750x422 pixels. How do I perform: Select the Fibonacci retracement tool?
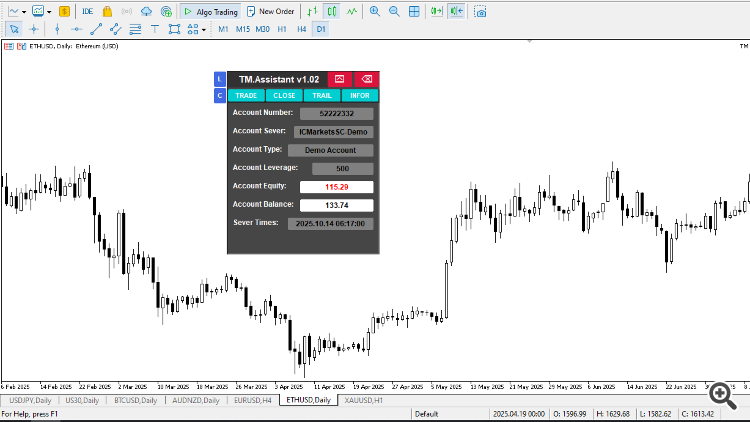pyautogui.click(x=135, y=29)
